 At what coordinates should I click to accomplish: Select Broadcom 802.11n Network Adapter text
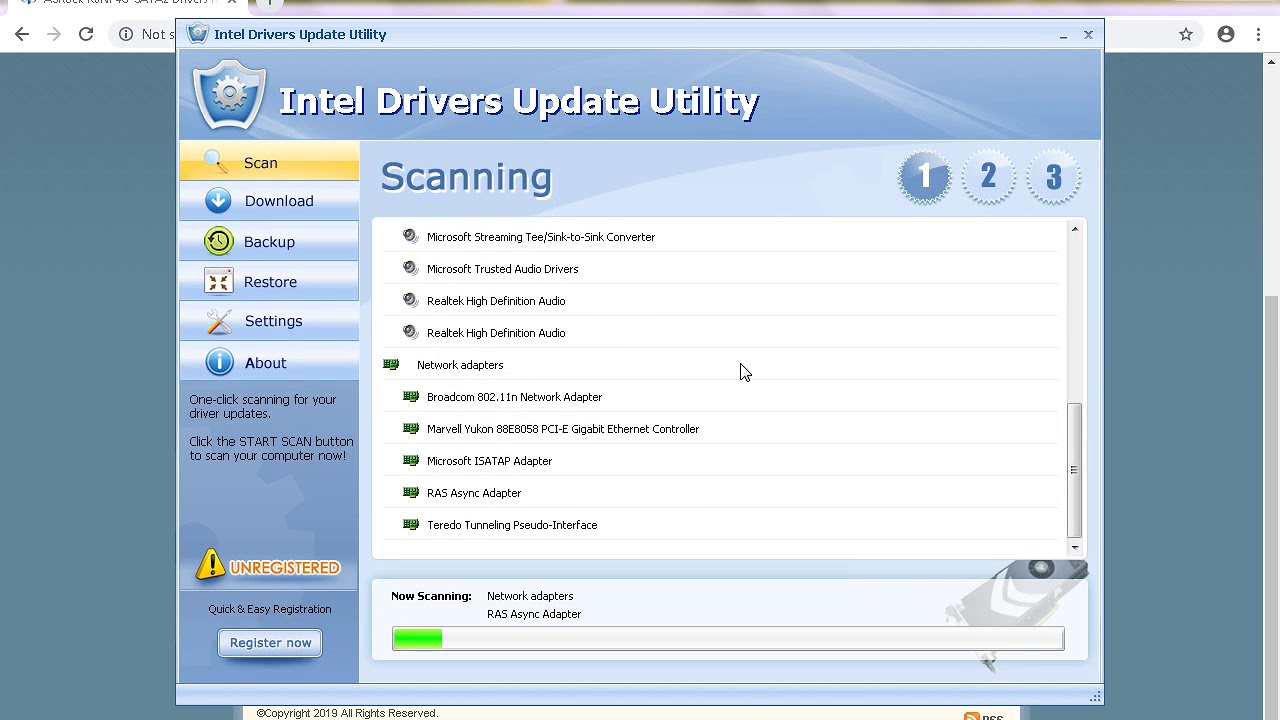pos(514,397)
